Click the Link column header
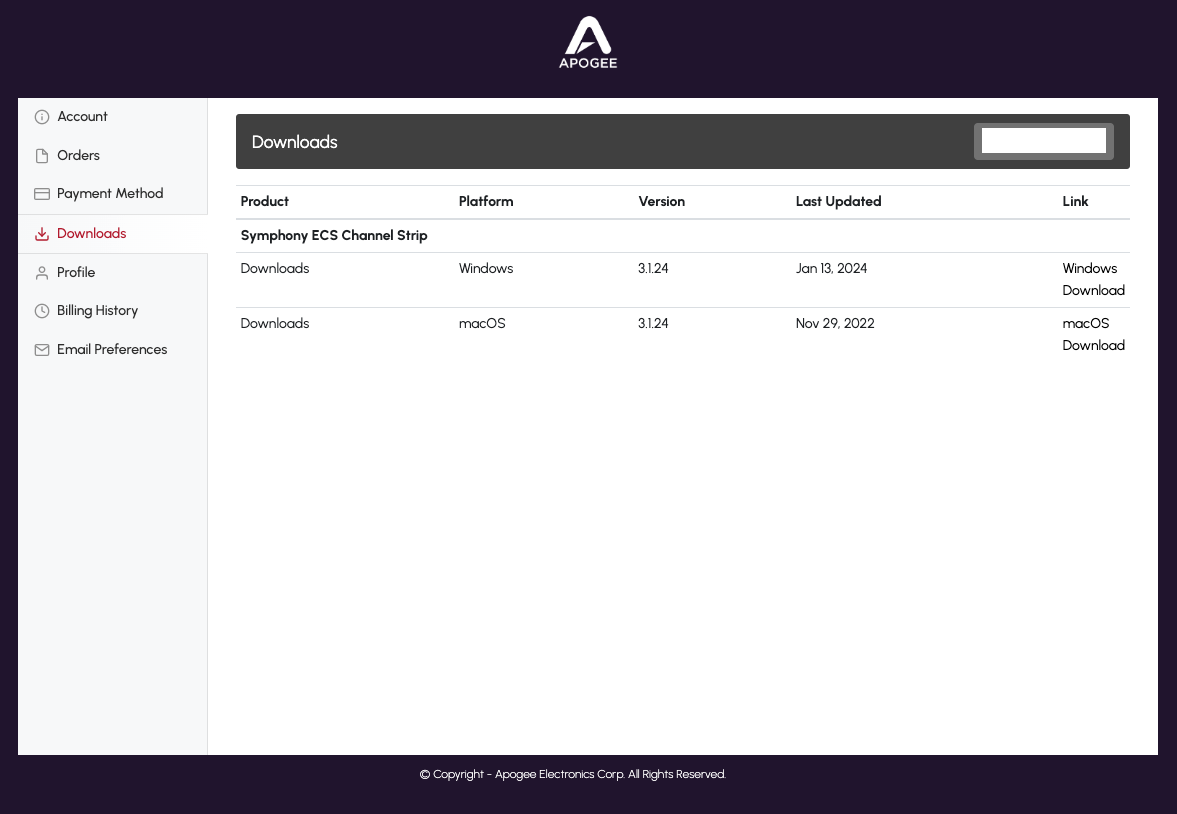 click(x=1075, y=201)
